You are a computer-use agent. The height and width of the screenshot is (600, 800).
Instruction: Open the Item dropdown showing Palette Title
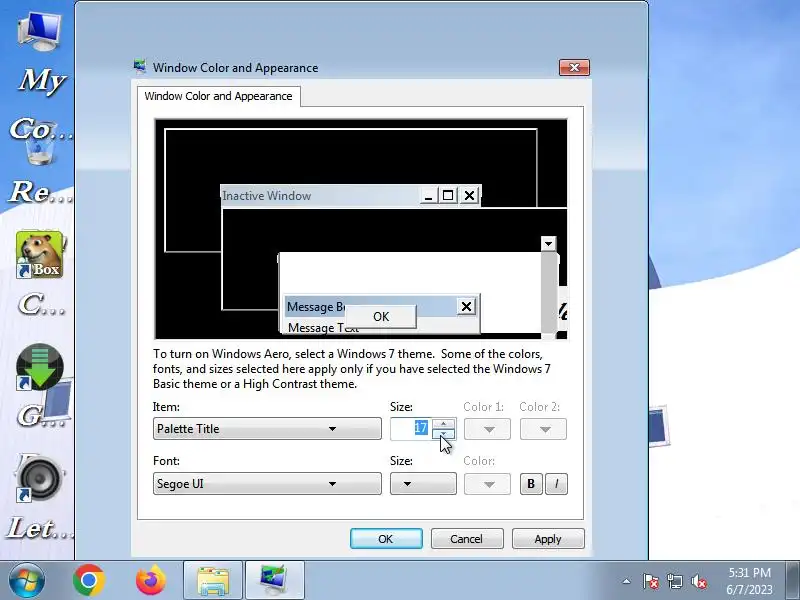[x=267, y=429]
